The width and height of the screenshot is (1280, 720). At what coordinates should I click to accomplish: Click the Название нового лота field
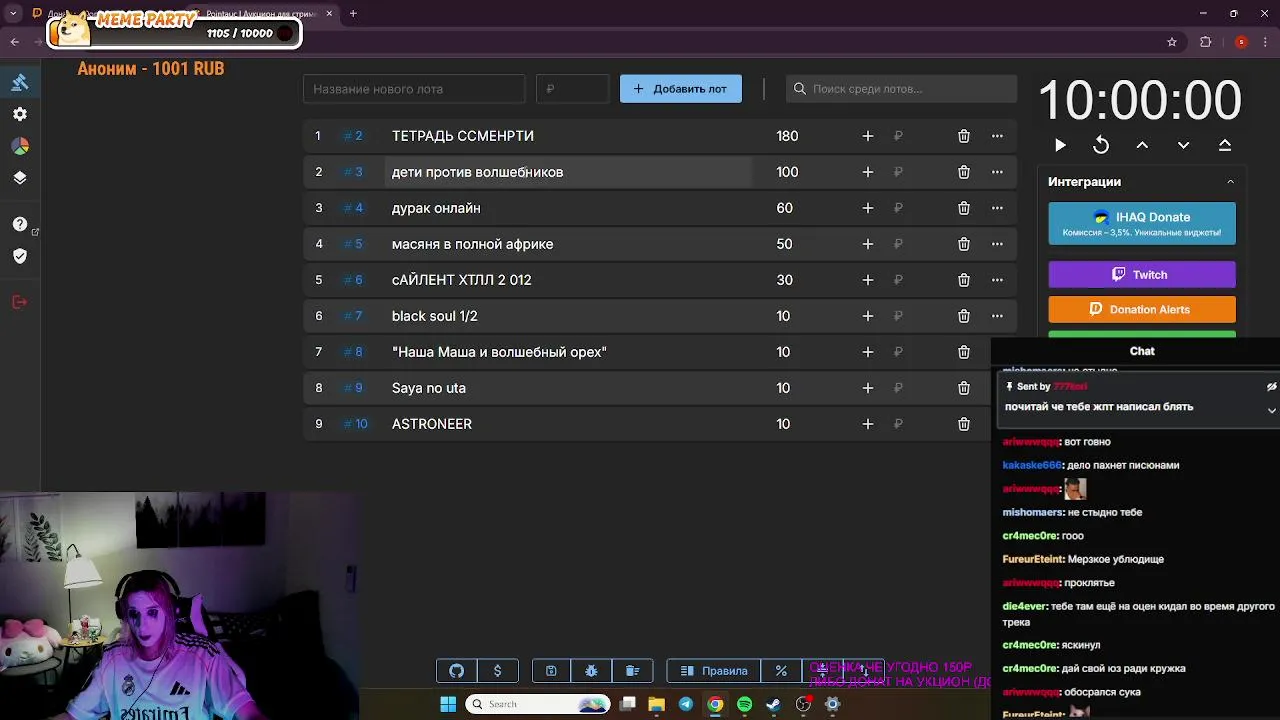pos(414,89)
